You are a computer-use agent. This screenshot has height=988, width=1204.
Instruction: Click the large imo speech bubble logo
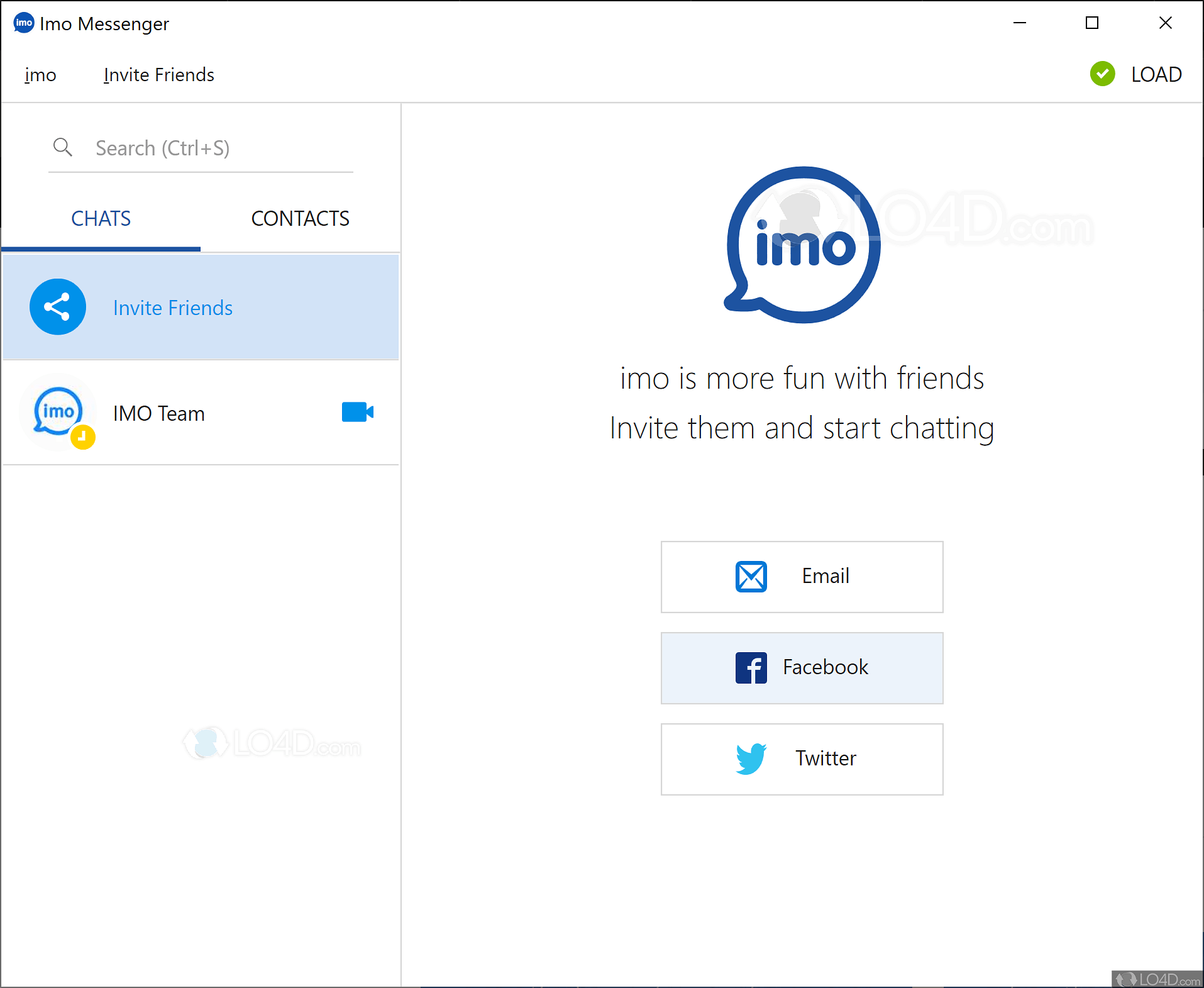(x=802, y=245)
